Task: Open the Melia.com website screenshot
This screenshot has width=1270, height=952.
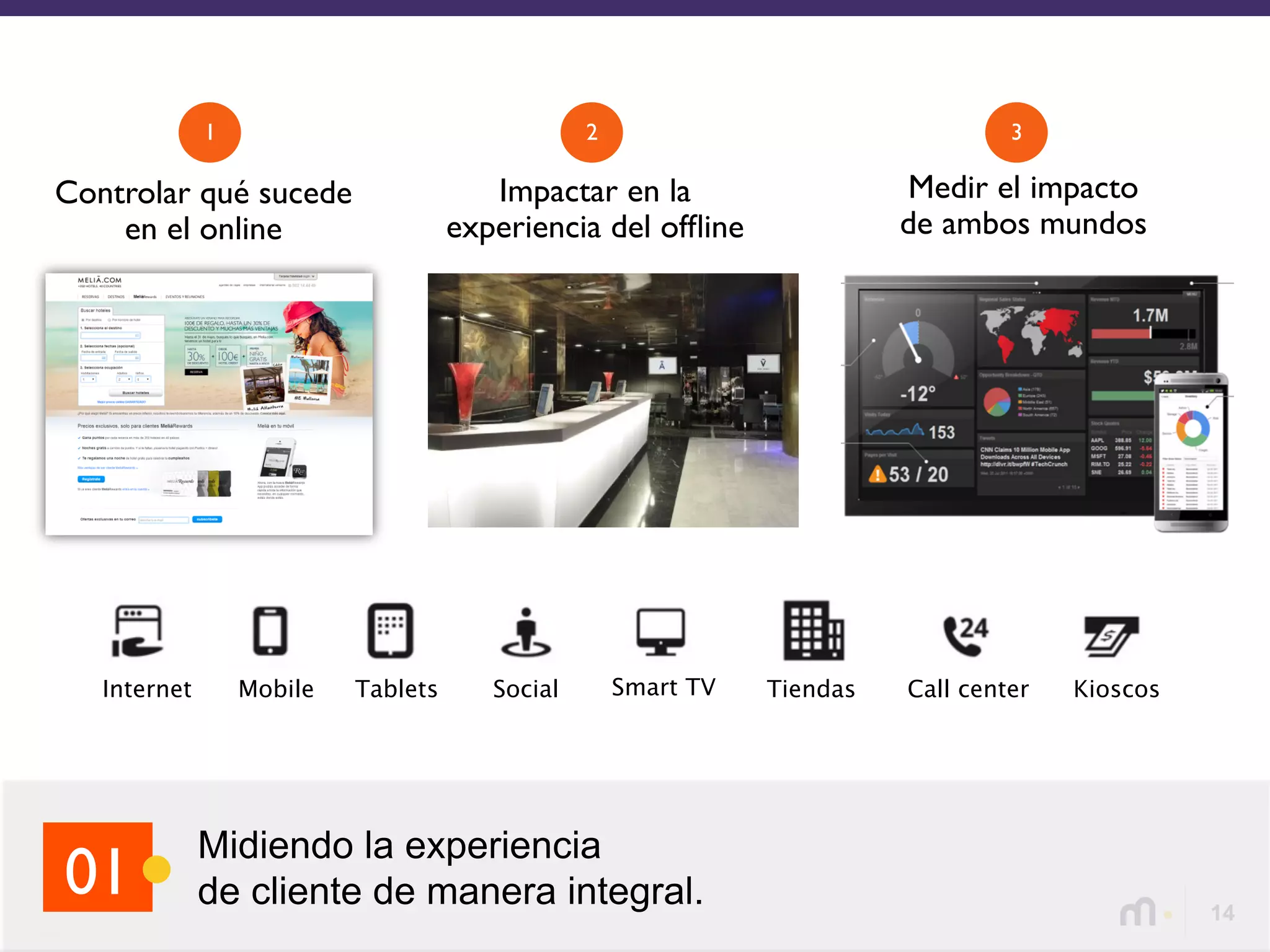Action: pos(209,403)
